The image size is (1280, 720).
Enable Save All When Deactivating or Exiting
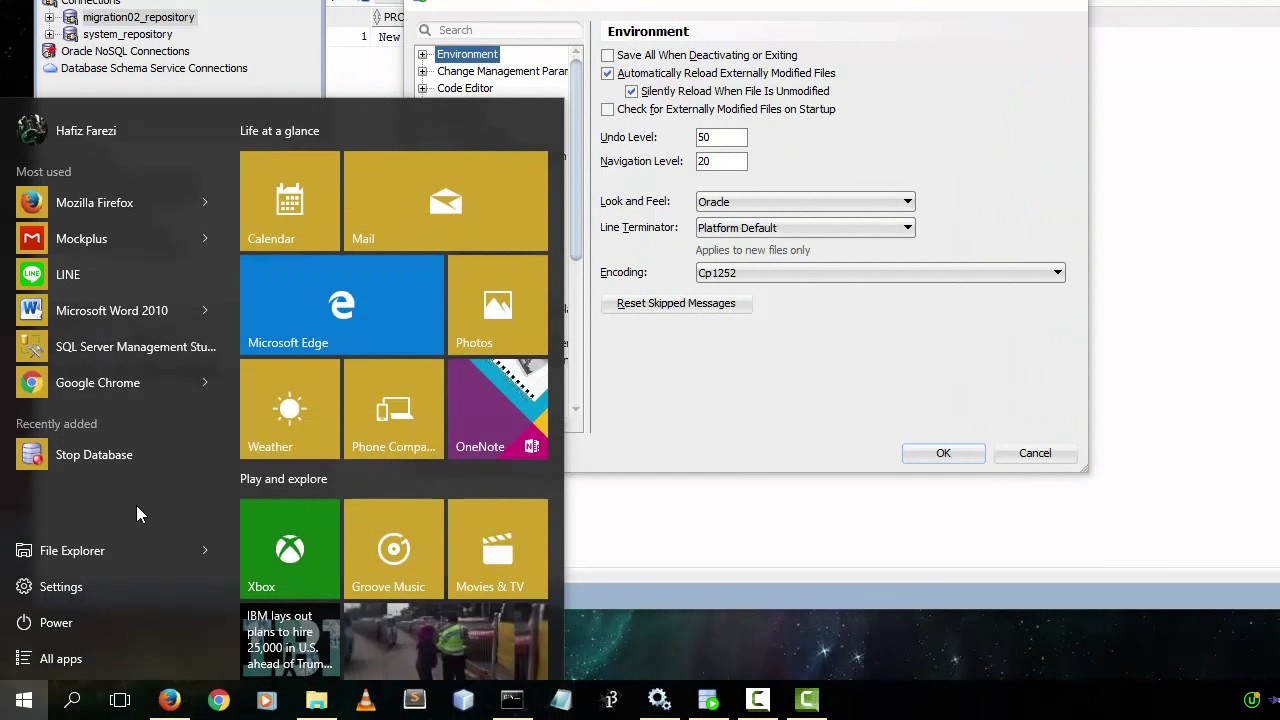coord(607,55)
